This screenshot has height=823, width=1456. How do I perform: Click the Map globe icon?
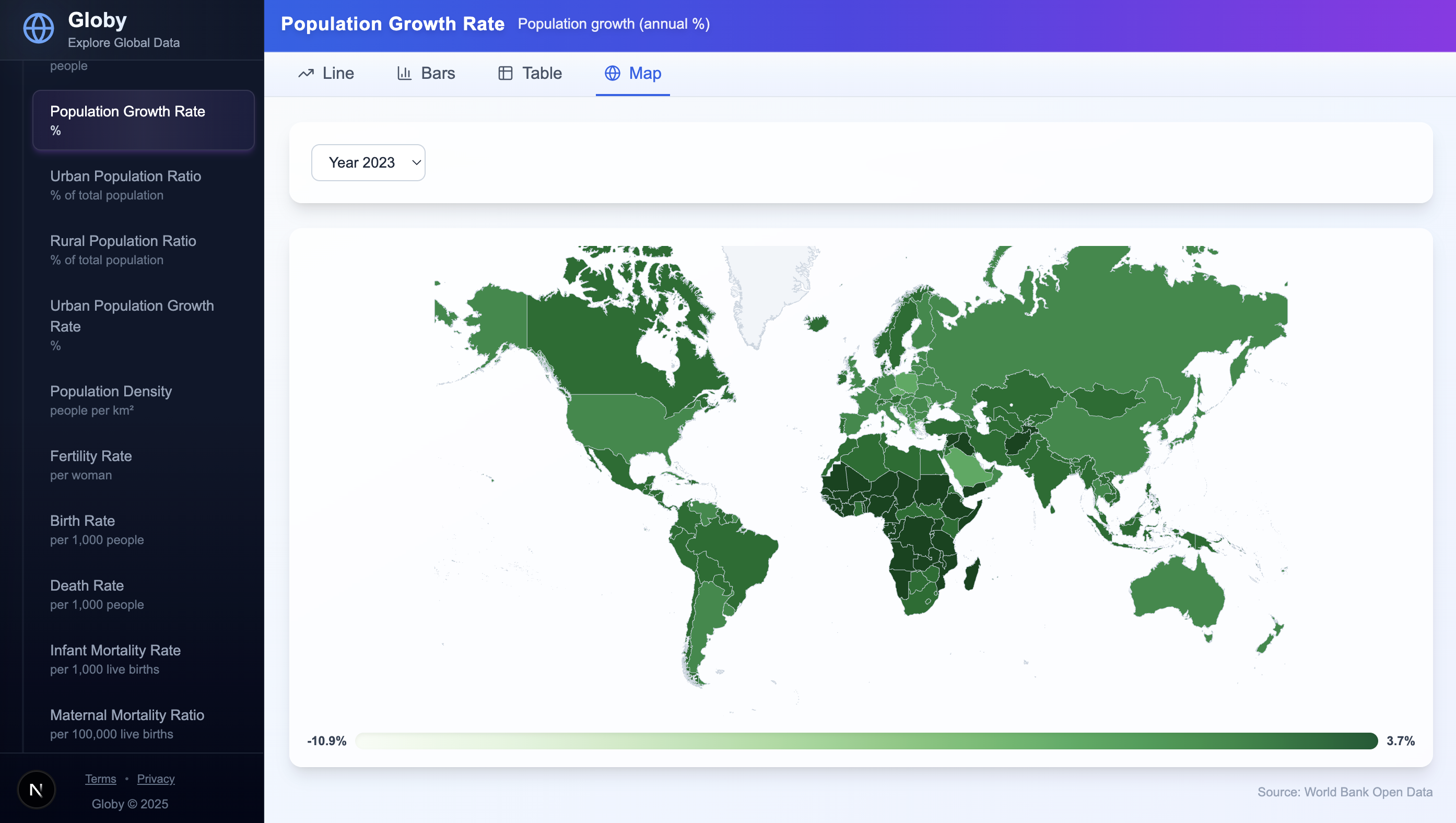(x=612, y=74)
